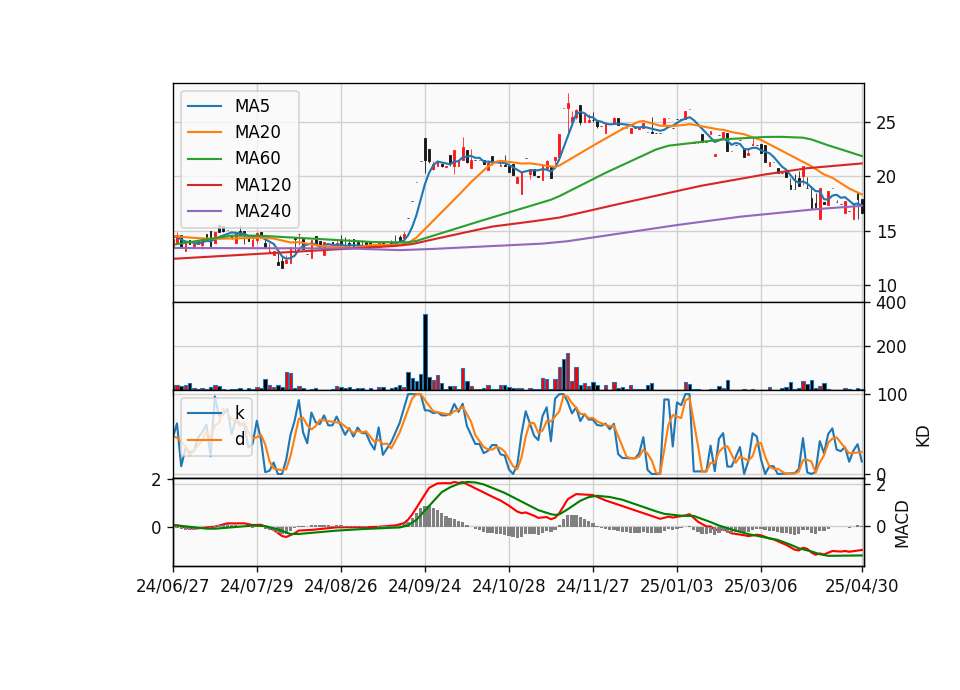Click the MA20 legend label

click(x=258, y=132)
